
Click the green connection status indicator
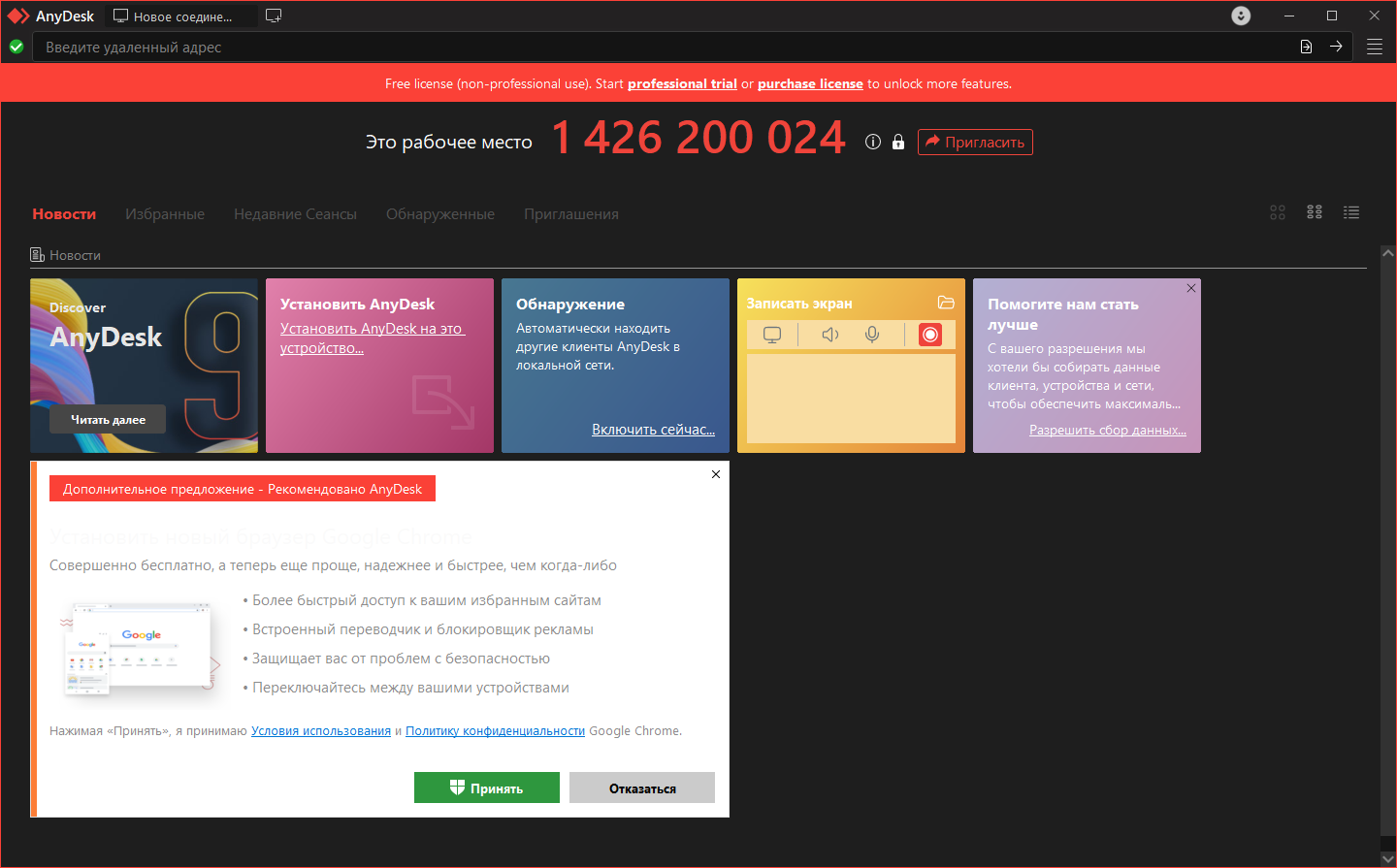pyautogui.click(x=16, y=47)
